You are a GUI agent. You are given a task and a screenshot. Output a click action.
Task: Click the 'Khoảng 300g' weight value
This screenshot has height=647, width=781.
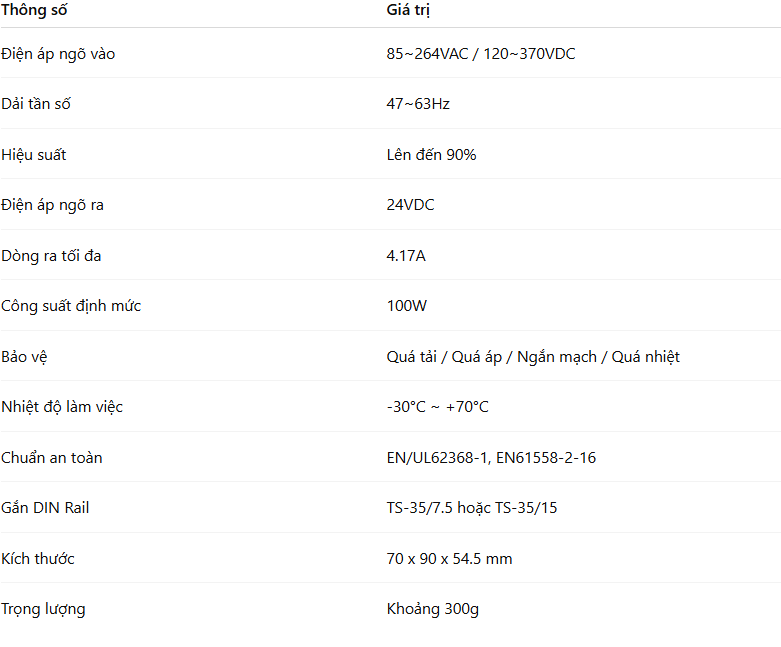point(432,609)
